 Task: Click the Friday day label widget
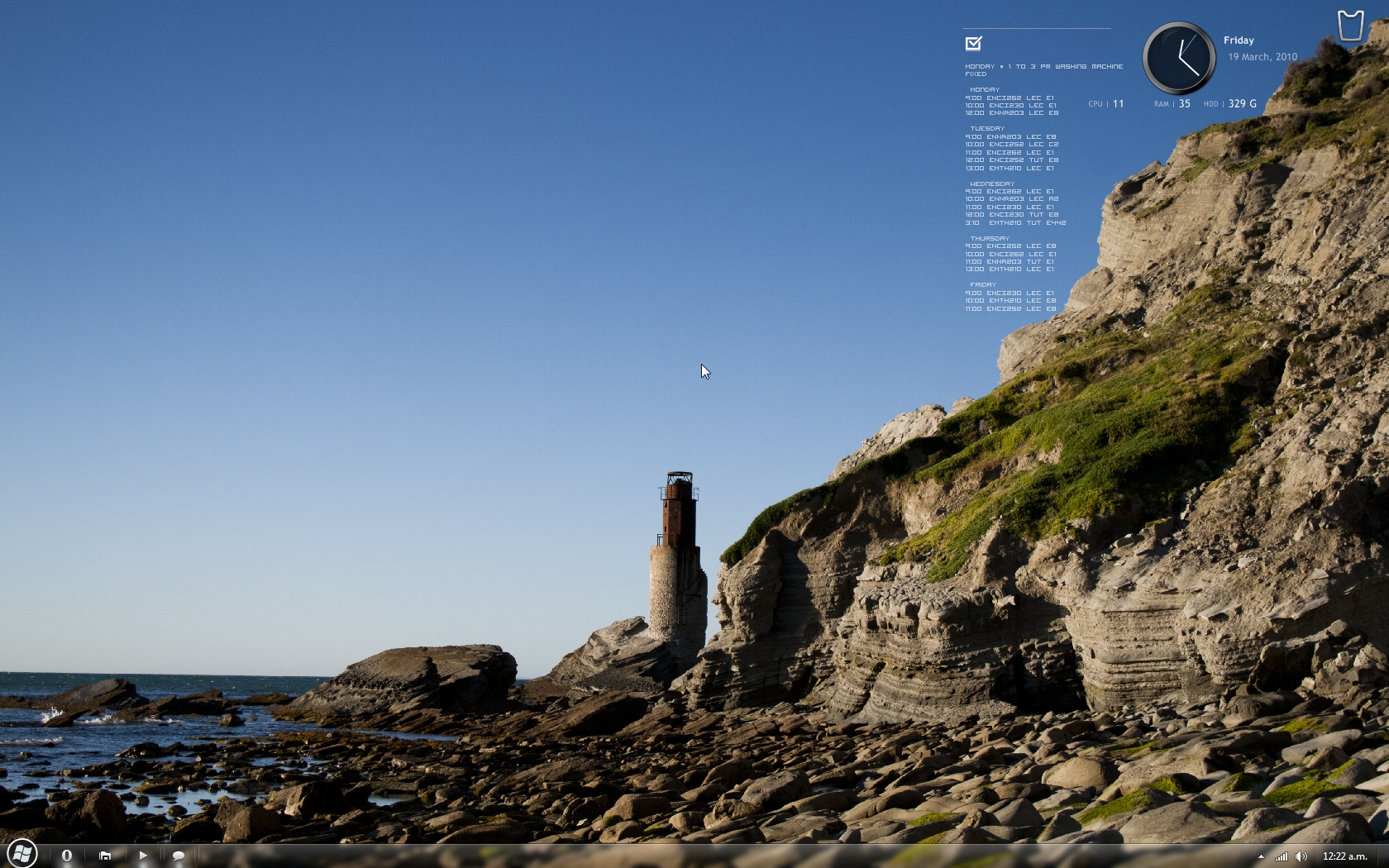point(1239,41)
